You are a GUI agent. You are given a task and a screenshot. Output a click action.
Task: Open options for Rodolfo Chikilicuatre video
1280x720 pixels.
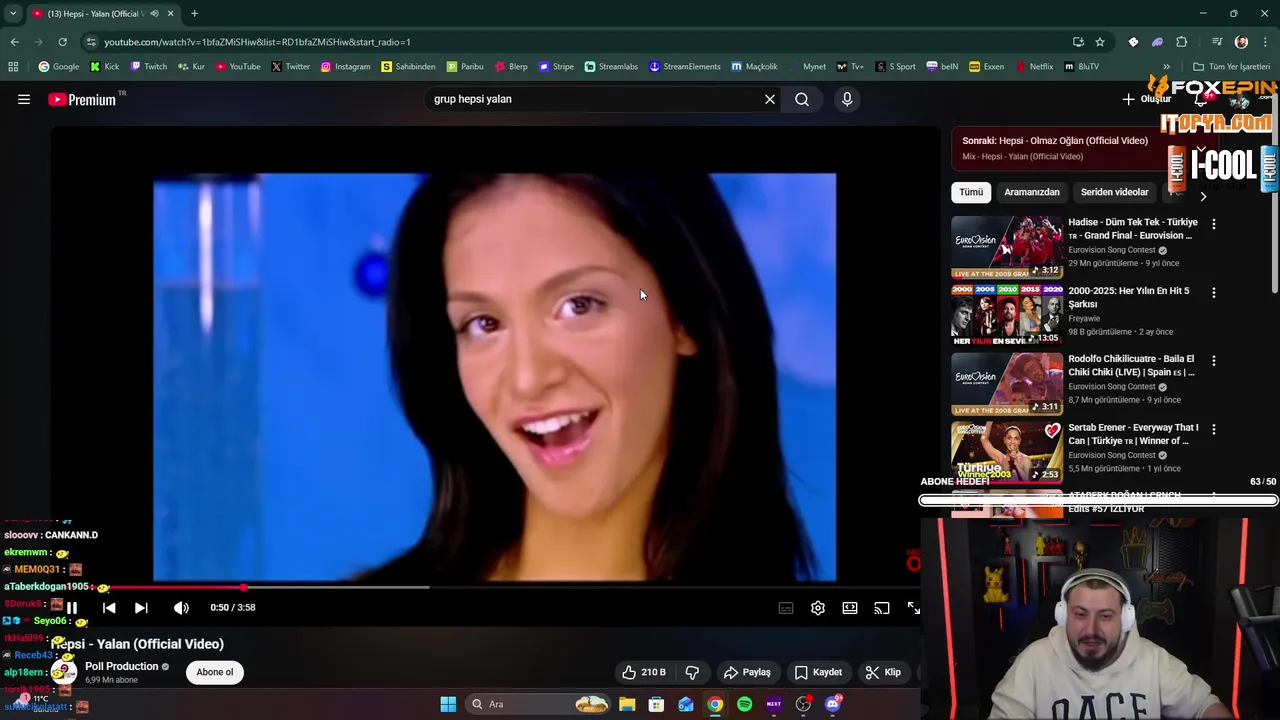click(1214, 361)
